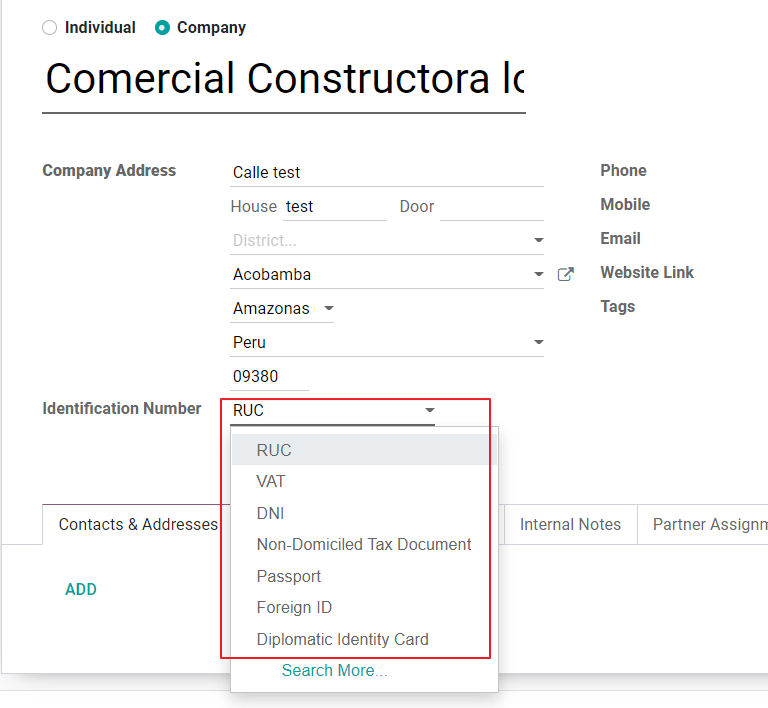The width and height of the screenshot is (768, 708).
Task: Pick Foreign ID from the list
Action: click(294, 608)
